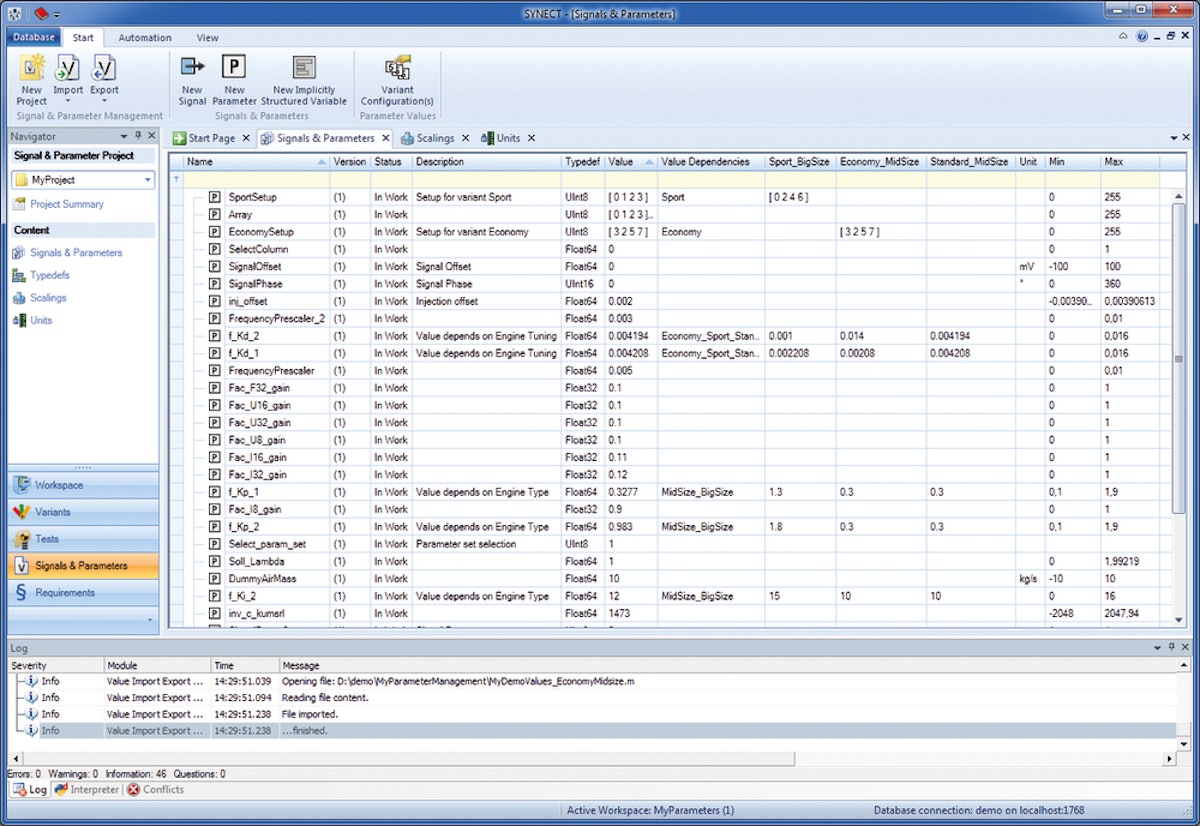The image size is (1200, 826).
Task: Switch to the Automation ribbon tab
Action: click(x=144, y=37)
